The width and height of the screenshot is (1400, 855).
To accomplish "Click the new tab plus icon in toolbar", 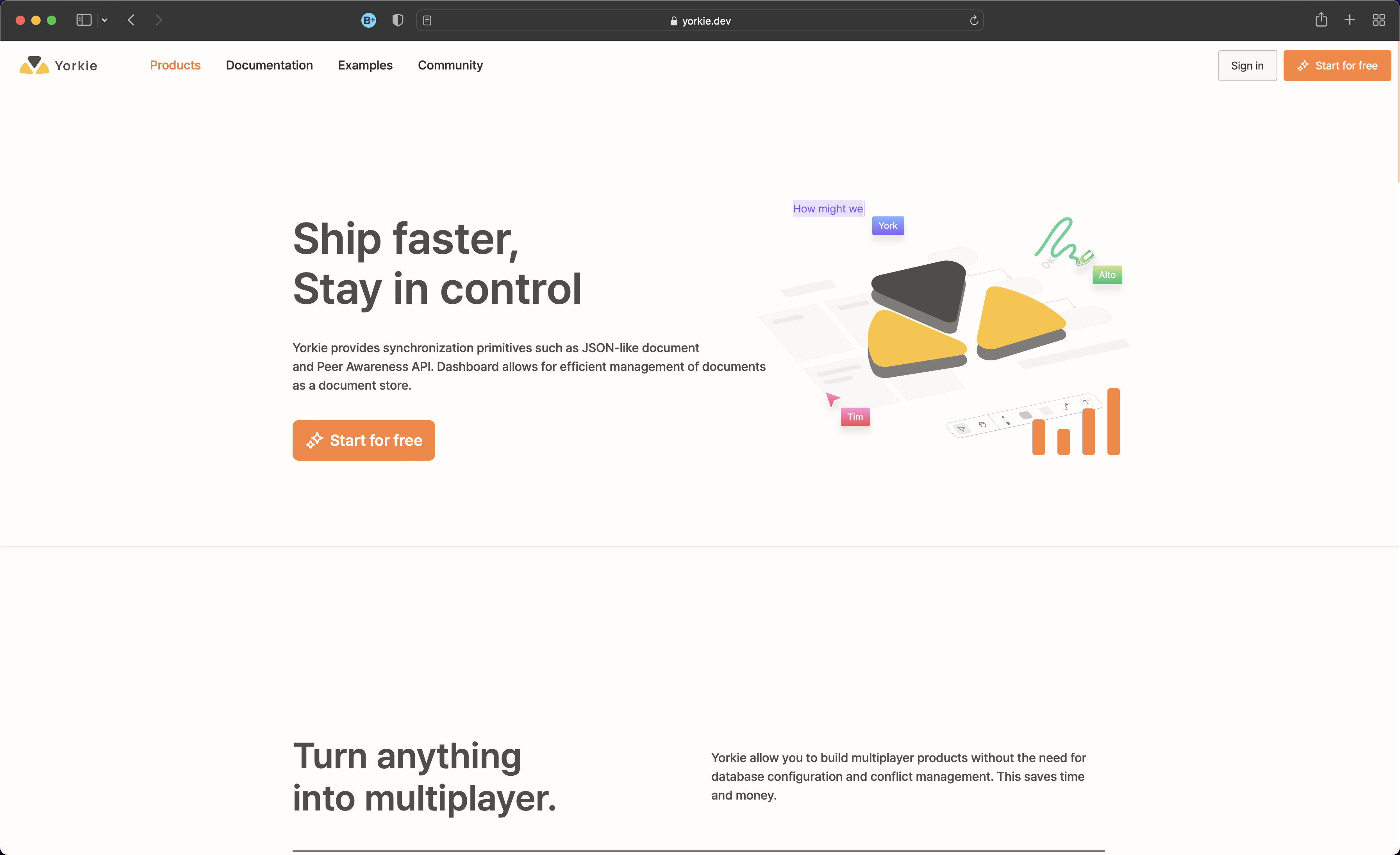I will click(x=1350, y=20).
